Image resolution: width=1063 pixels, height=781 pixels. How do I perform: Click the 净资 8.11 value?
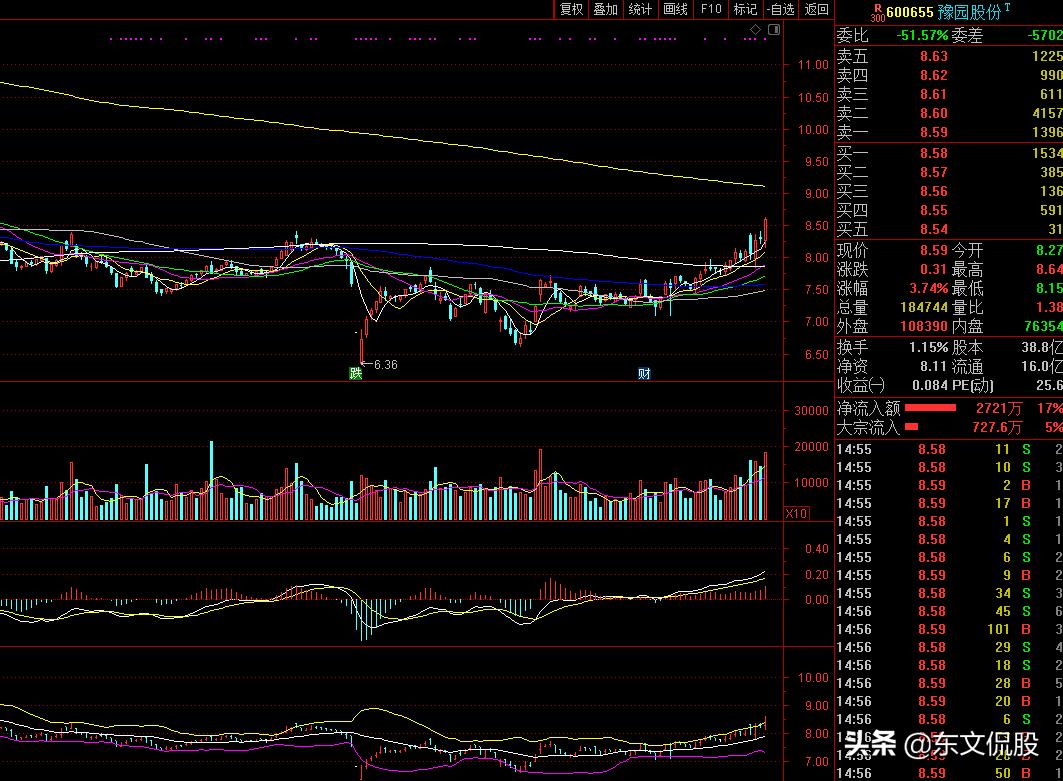pyautogui.click(x=934, y=366)
